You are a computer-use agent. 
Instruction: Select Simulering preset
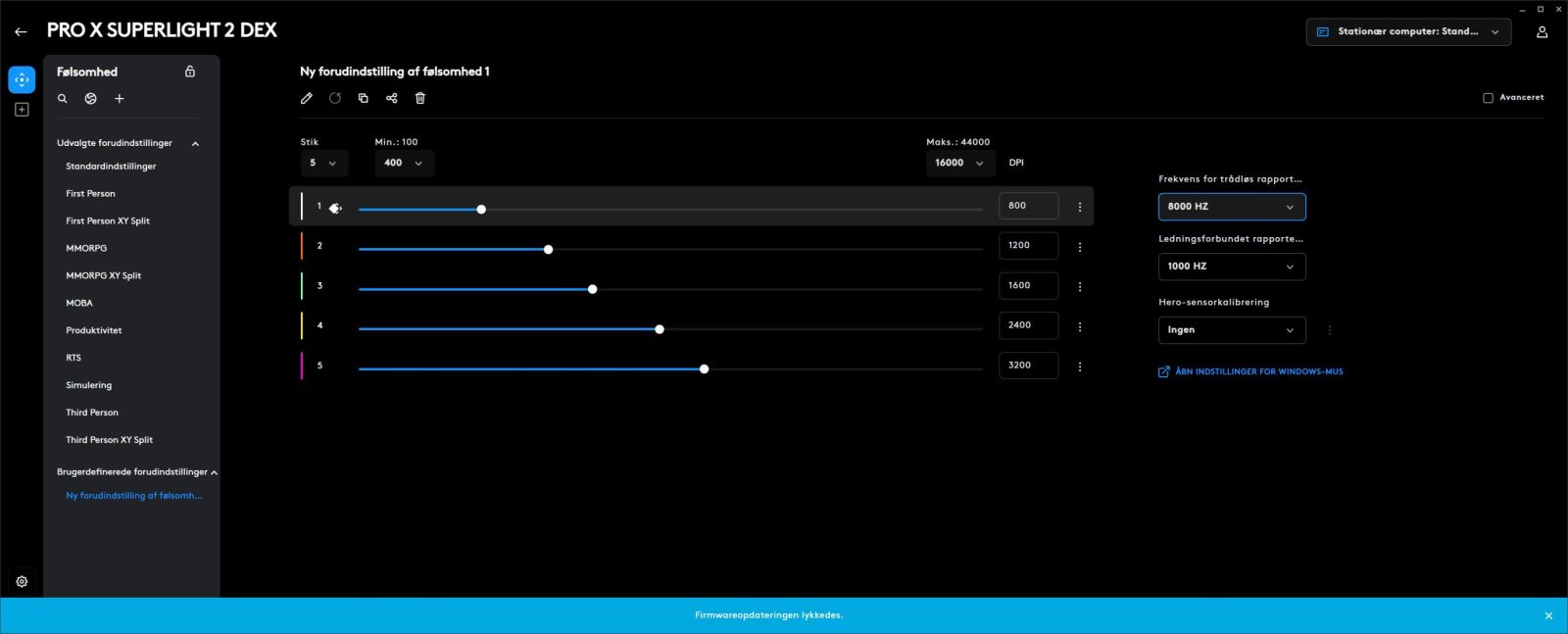pyautogui.click(x=88, y=386)
